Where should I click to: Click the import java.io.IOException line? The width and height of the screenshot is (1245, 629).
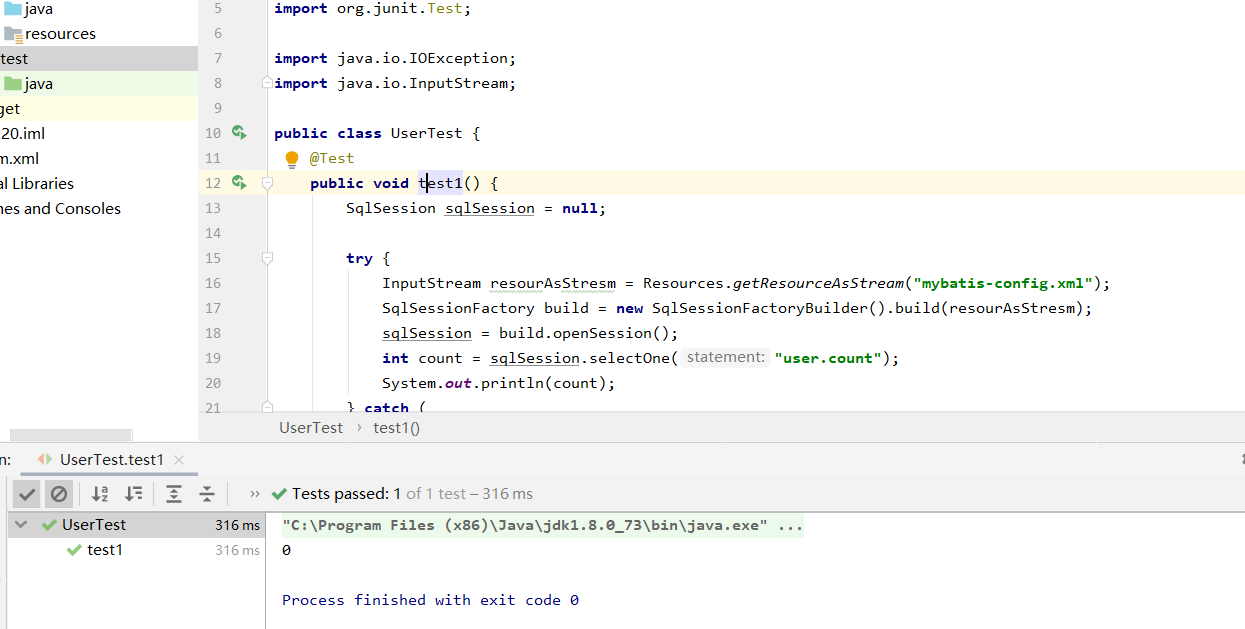[x=395, y=58]
